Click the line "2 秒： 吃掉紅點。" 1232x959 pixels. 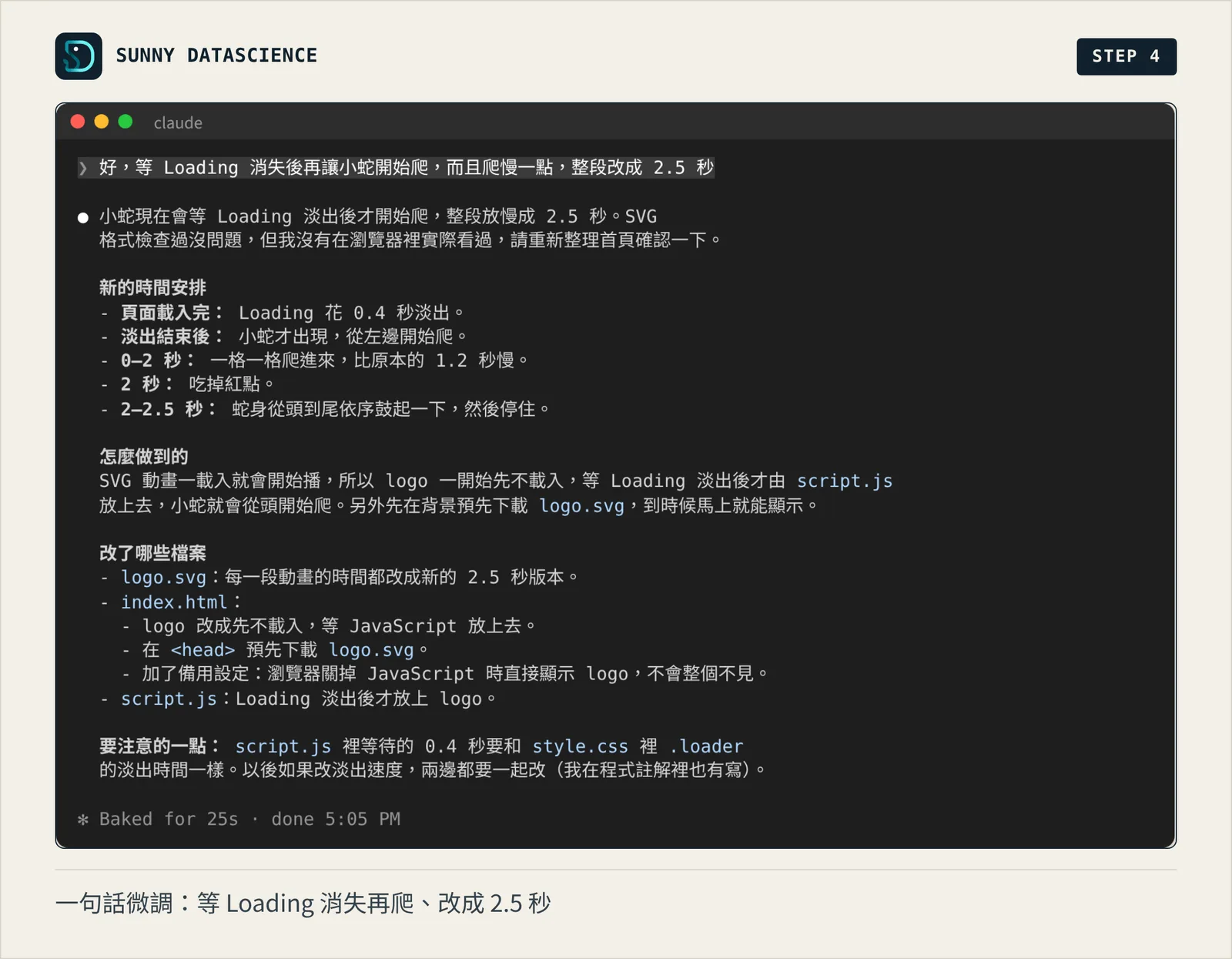tap(197, 384)
